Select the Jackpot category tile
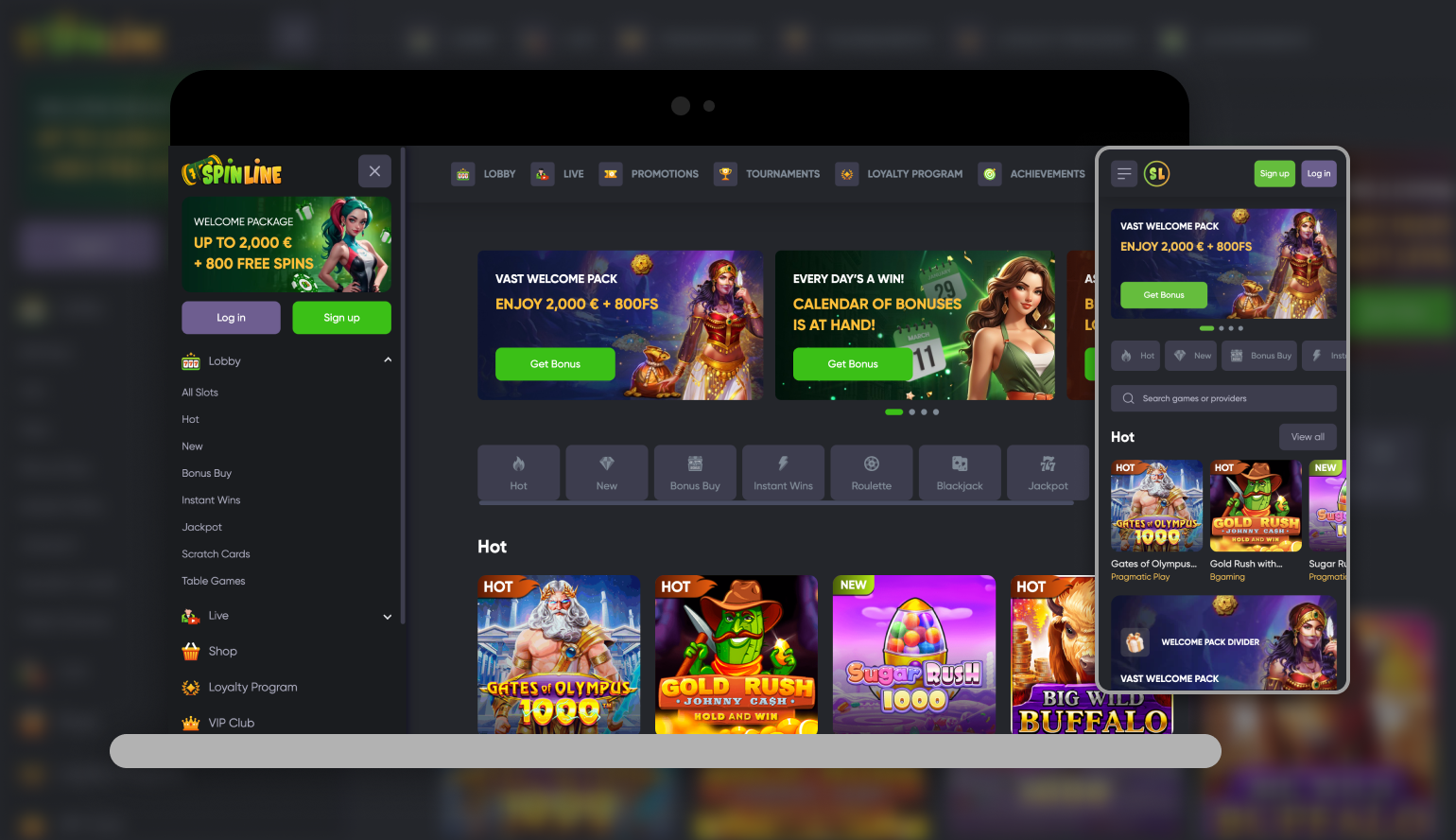The width and height of the screenshot is (1456, 840). [1048, 472]
